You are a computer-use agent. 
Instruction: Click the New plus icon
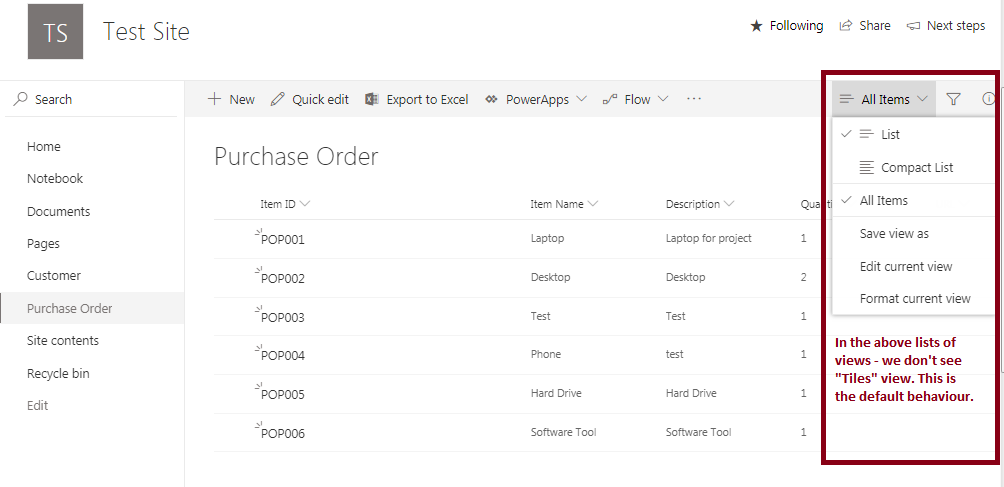pyautogui.click(x=214, y=99)
